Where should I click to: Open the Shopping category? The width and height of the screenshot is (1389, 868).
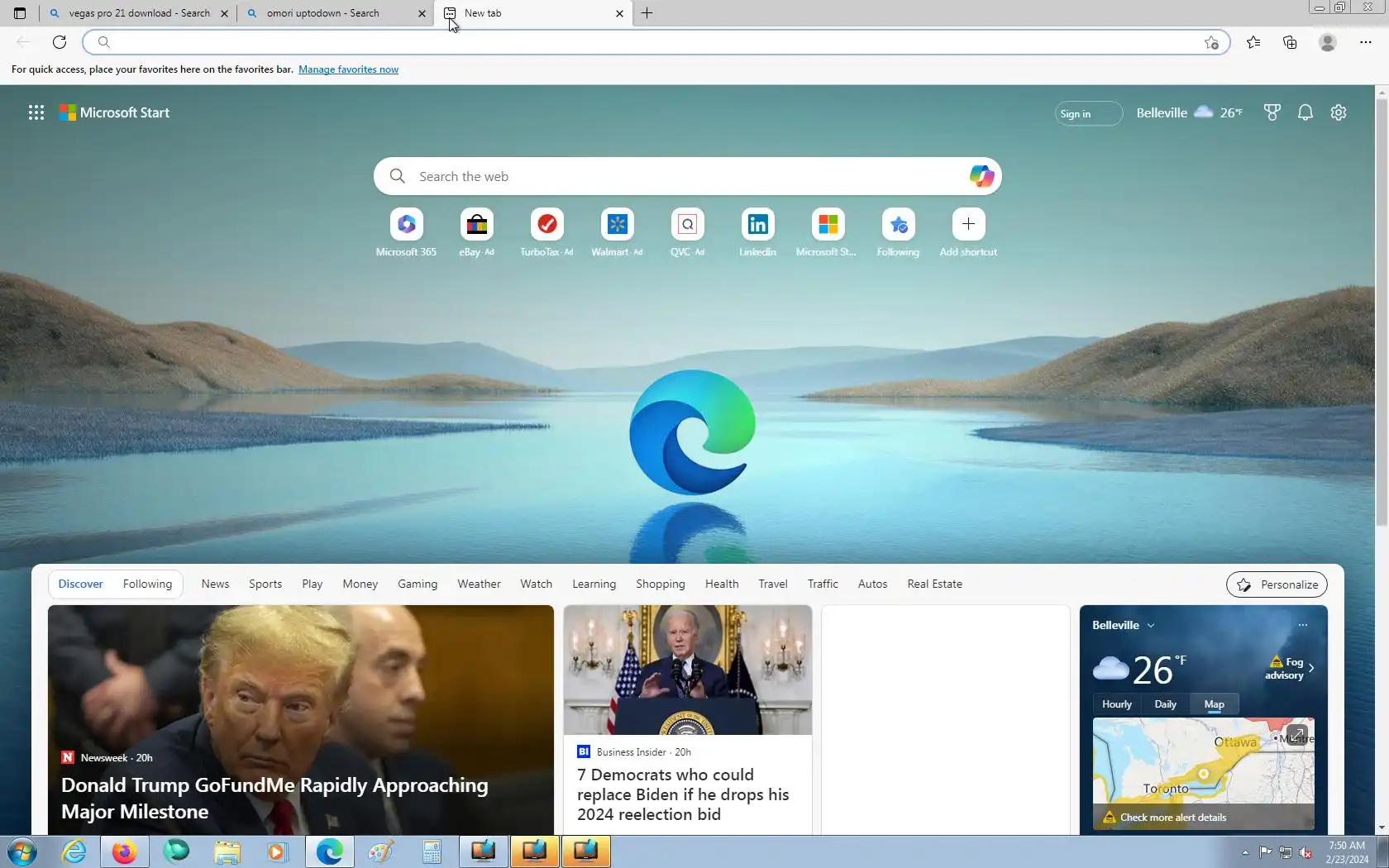pyautogui.click(x=660, y=584)
